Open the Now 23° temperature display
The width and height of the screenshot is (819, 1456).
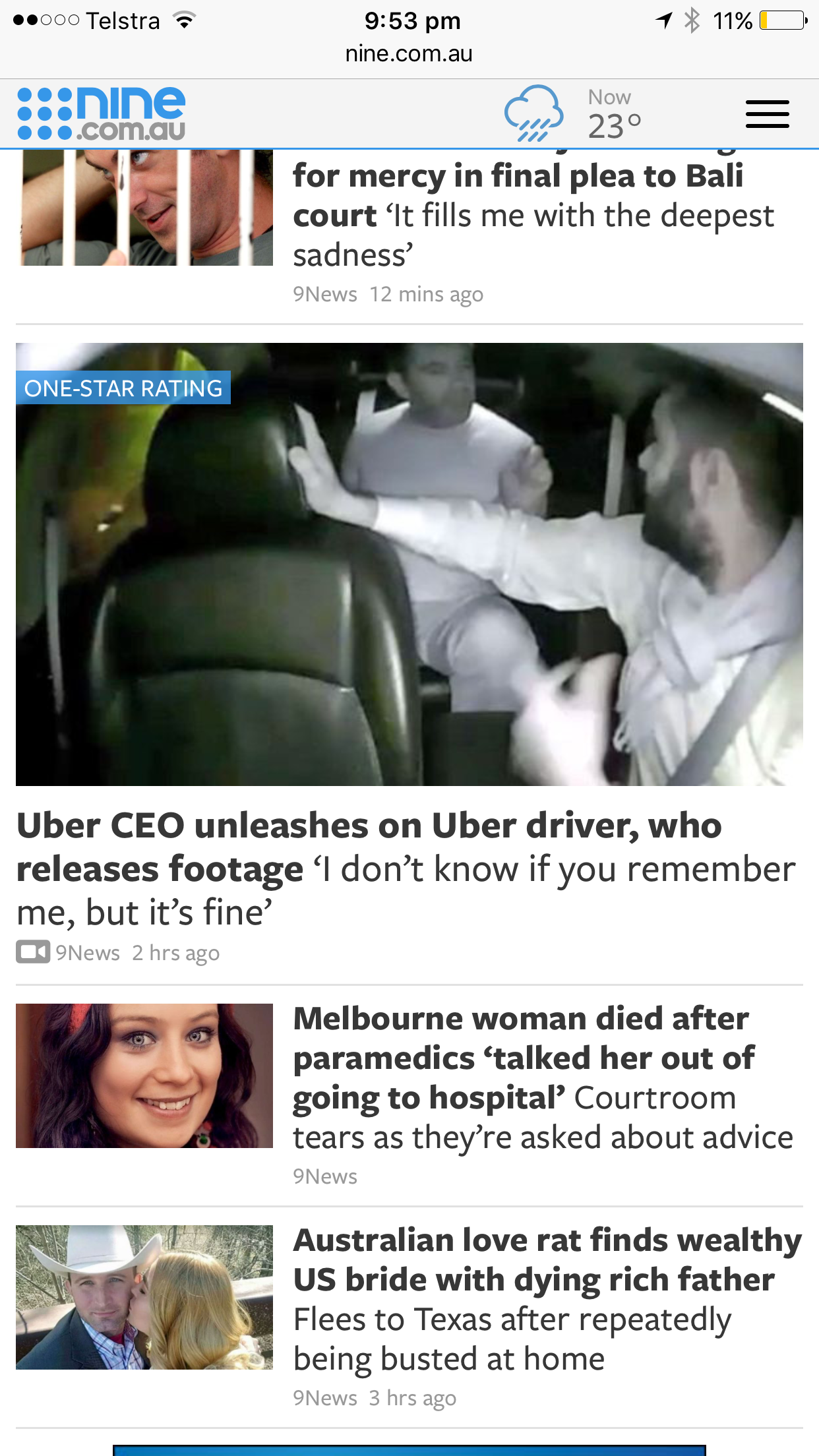coord(614,114)
